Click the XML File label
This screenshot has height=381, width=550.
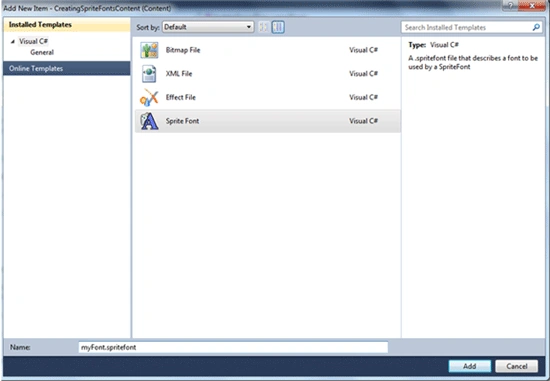tap(179, 74)
